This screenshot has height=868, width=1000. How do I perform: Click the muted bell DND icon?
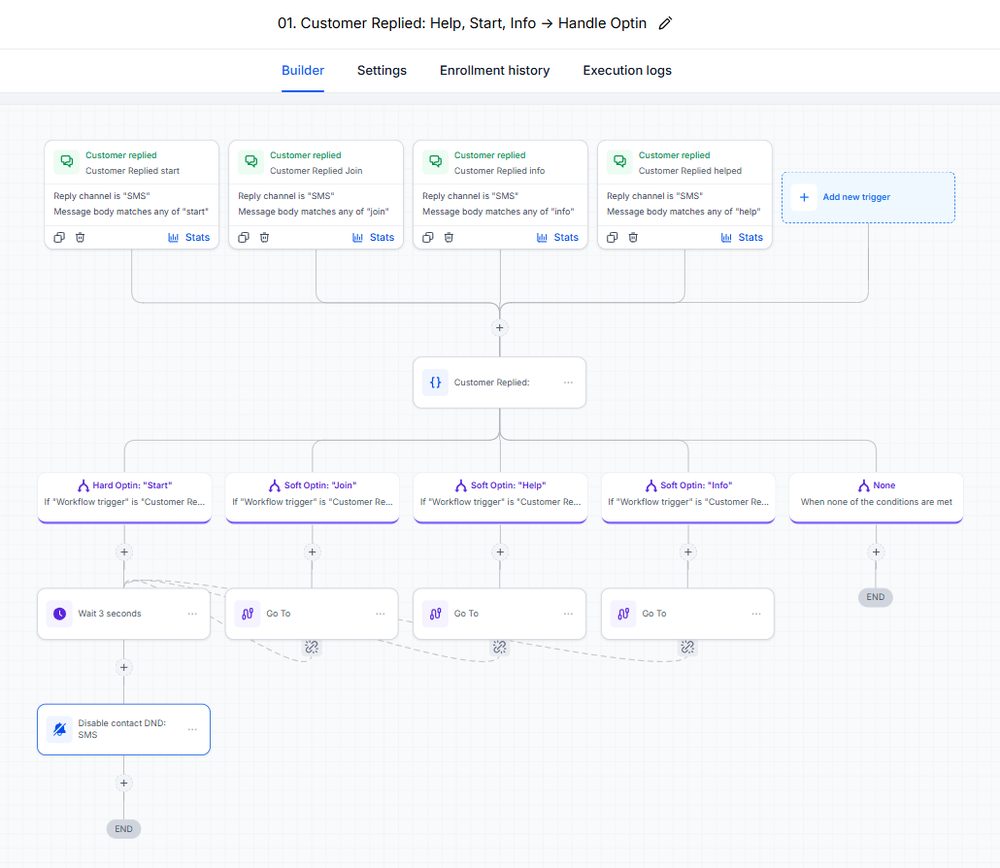[x=59, y=729]
